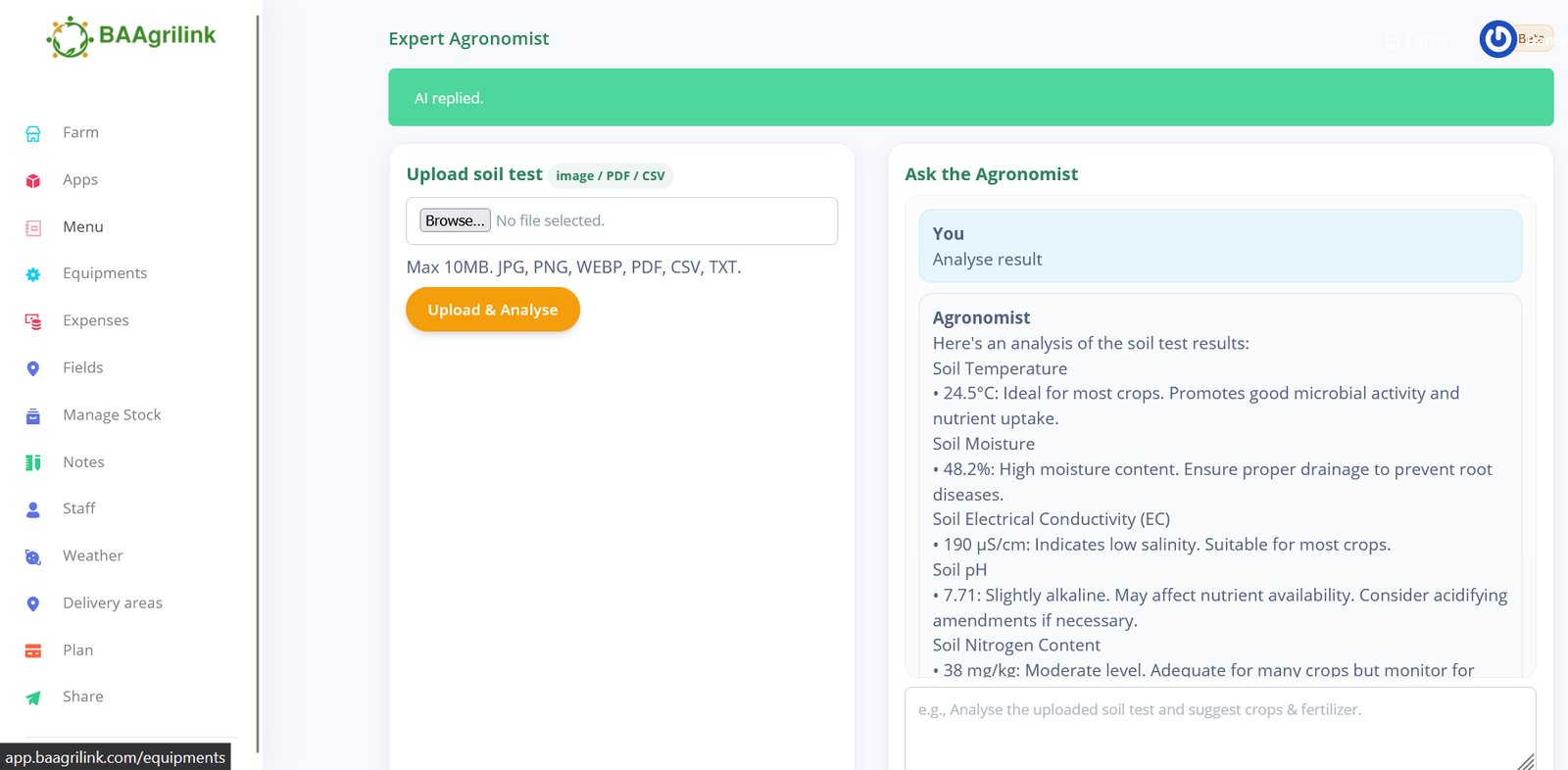Open the Plan sidebar item
Viewport: 1568px width, 770px height.
click(77, 650)
